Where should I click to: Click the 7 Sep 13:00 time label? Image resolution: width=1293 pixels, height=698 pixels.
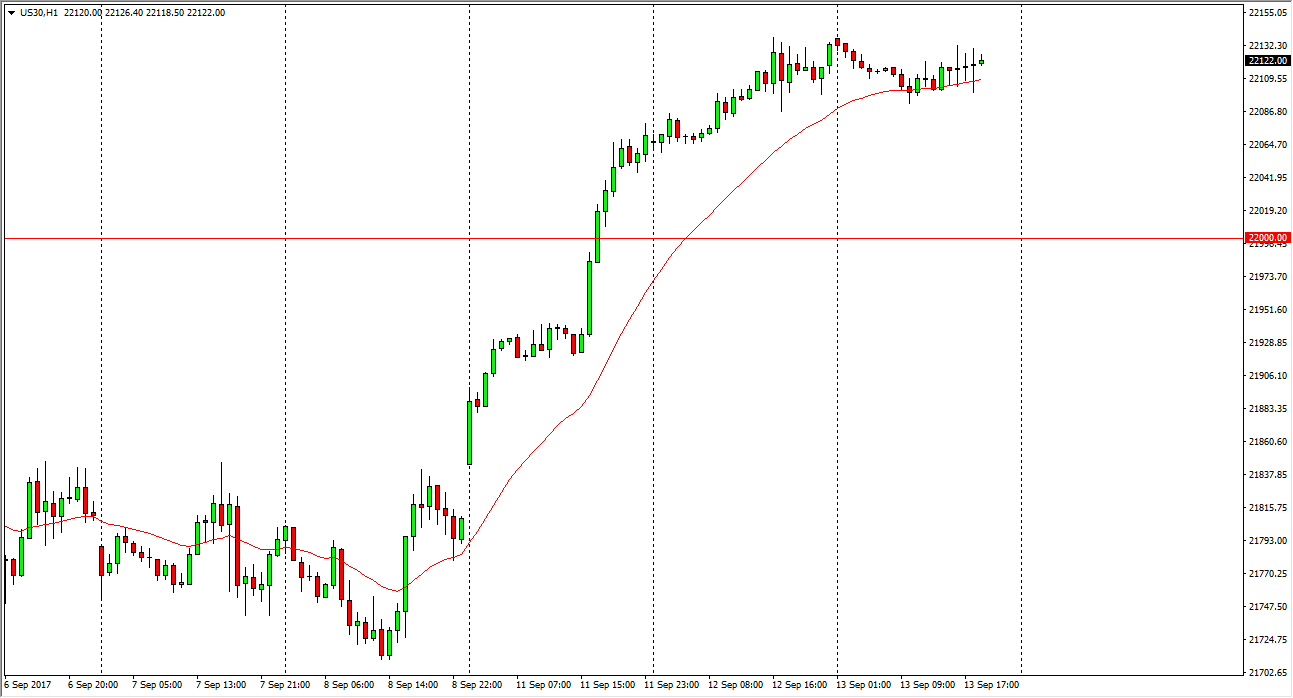[x=220, y=685]
